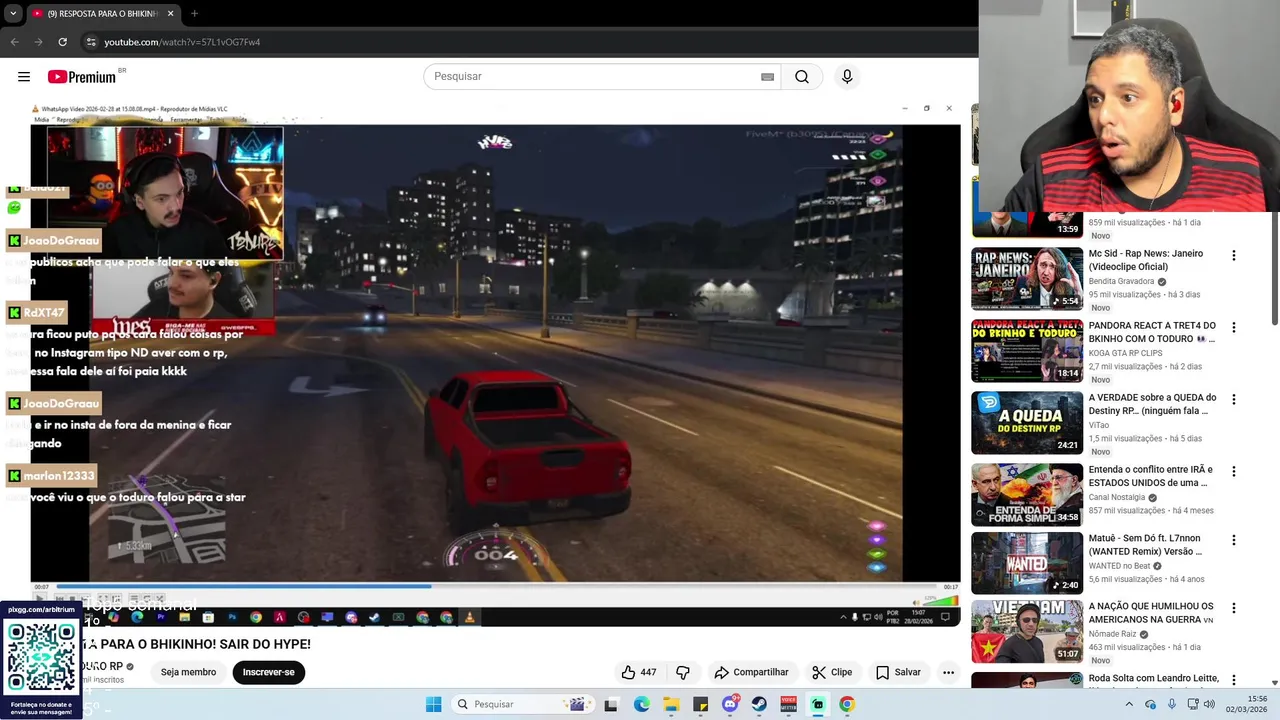This screenshot has width=1280, height=720.
Task: Open A VERDADE sobre a QUEDA do Destiny title
Action: click(1151, 404)
